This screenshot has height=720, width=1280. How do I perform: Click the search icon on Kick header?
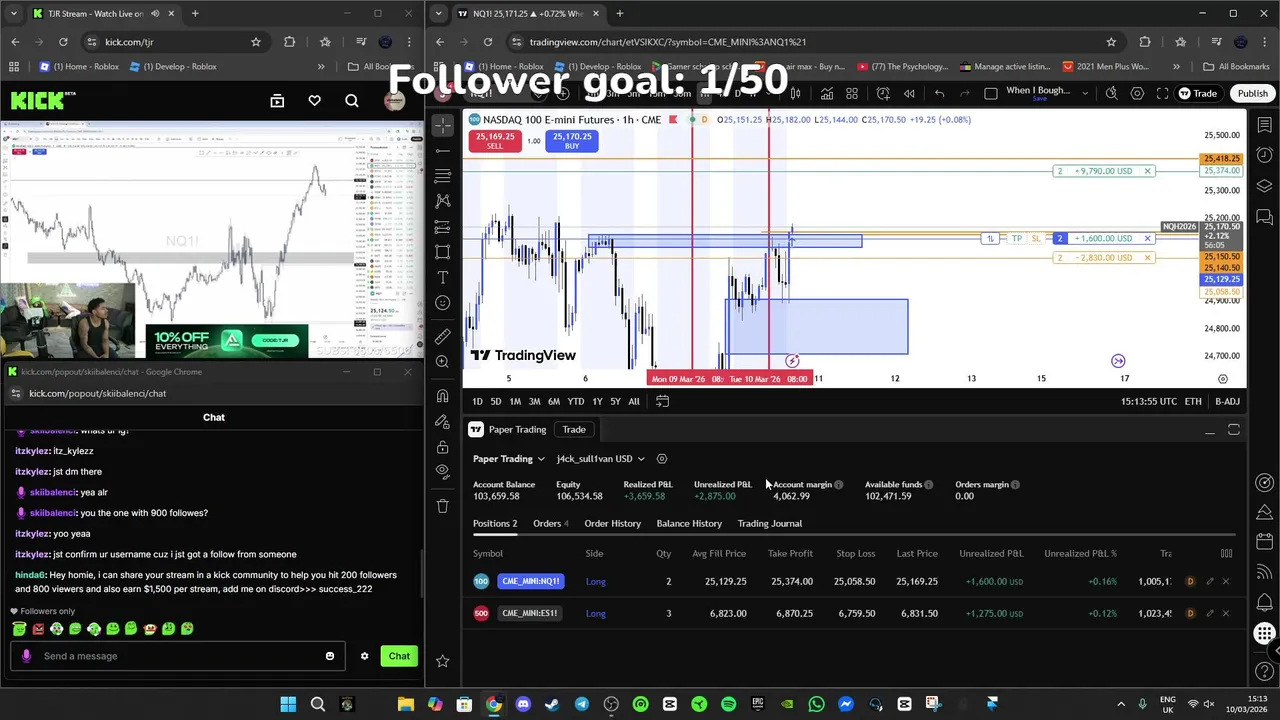[x=352, y=100]
